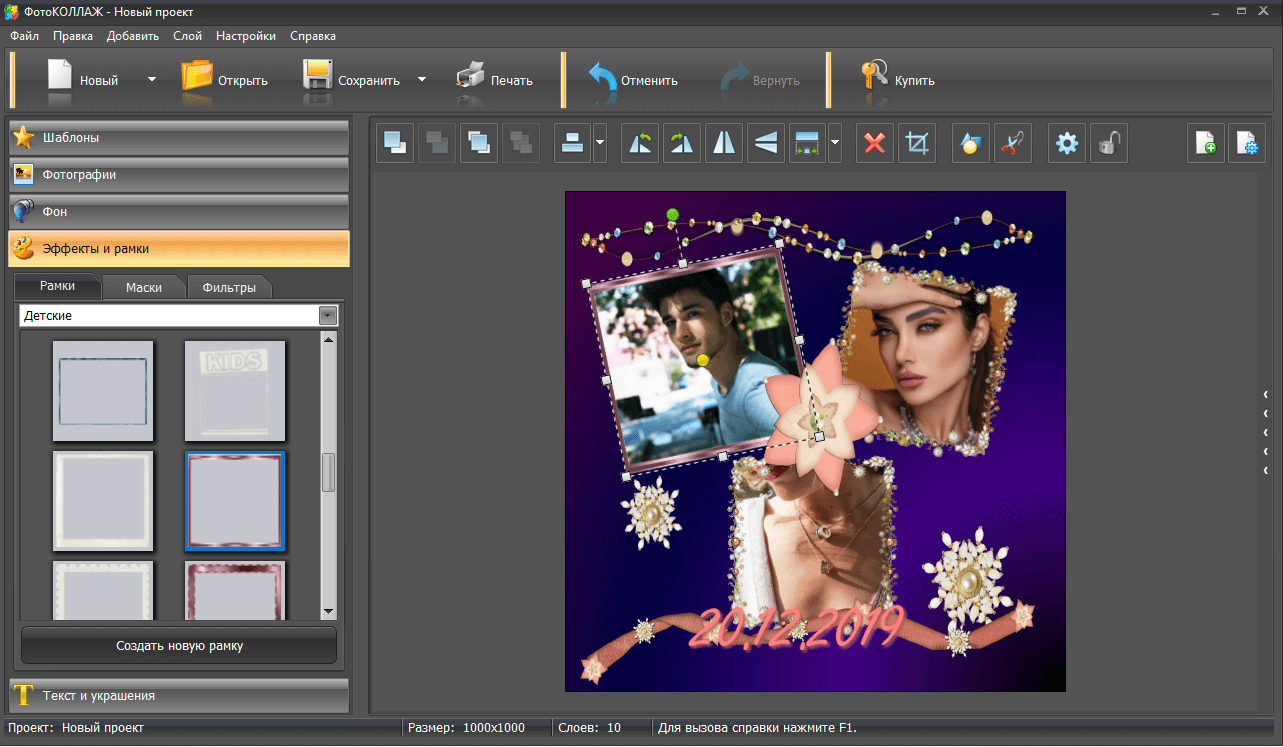Rotate the layer right by 90 degrees
1283x747 pixels.
pos(682,144)
